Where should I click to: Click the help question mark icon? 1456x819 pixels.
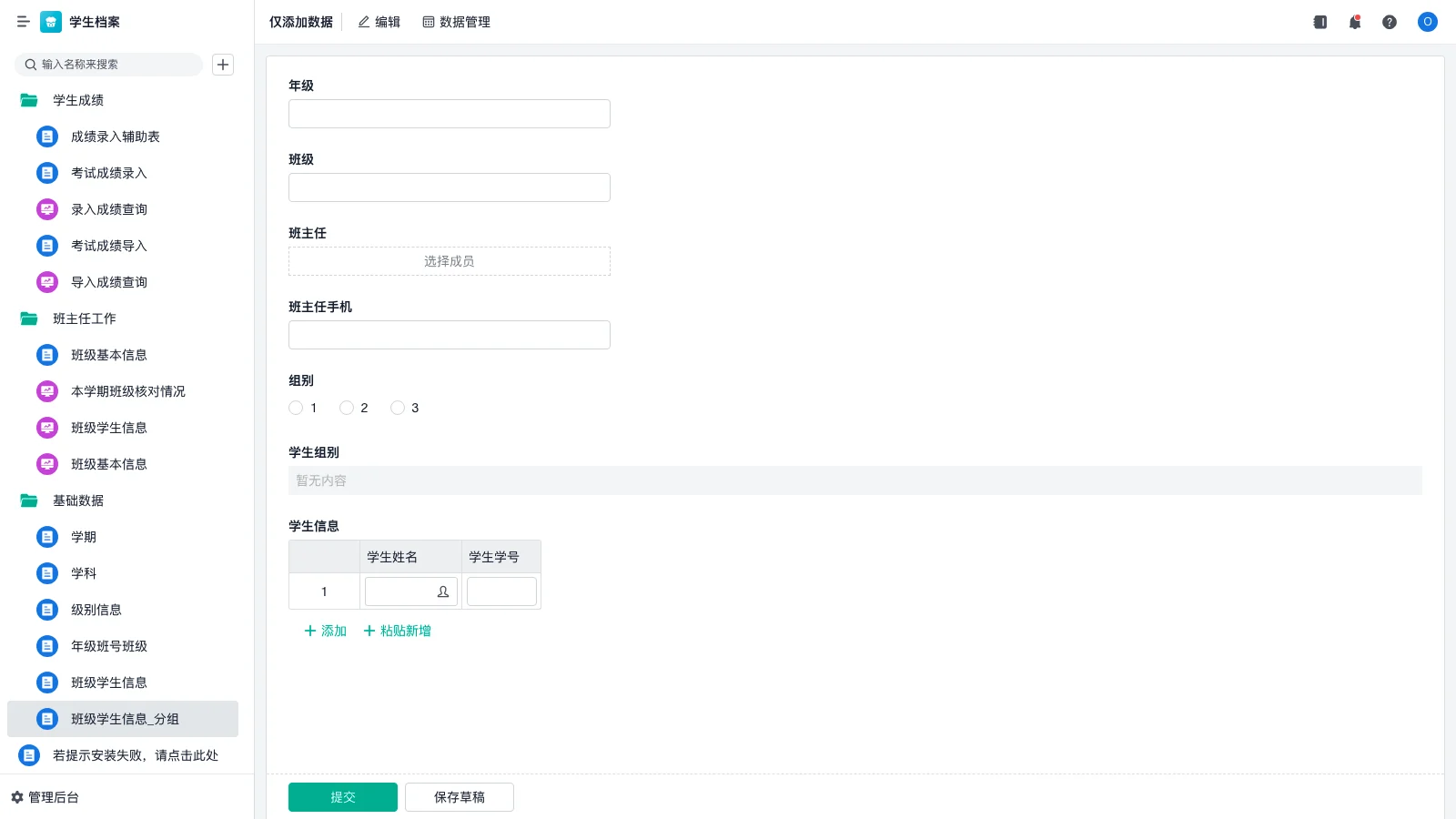(1390, 22)
